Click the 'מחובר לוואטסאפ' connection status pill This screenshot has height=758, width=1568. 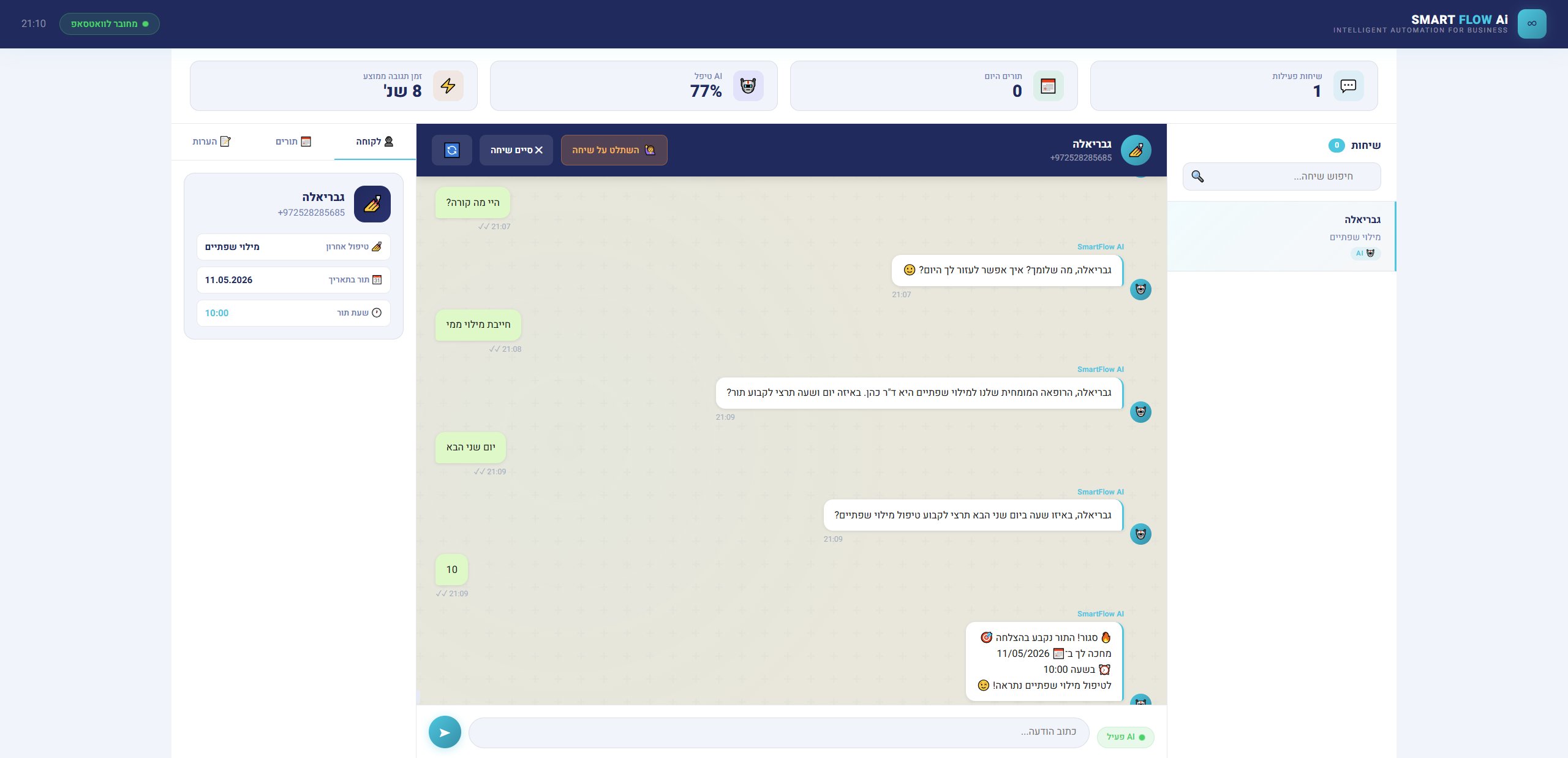[x=110, y=24]
